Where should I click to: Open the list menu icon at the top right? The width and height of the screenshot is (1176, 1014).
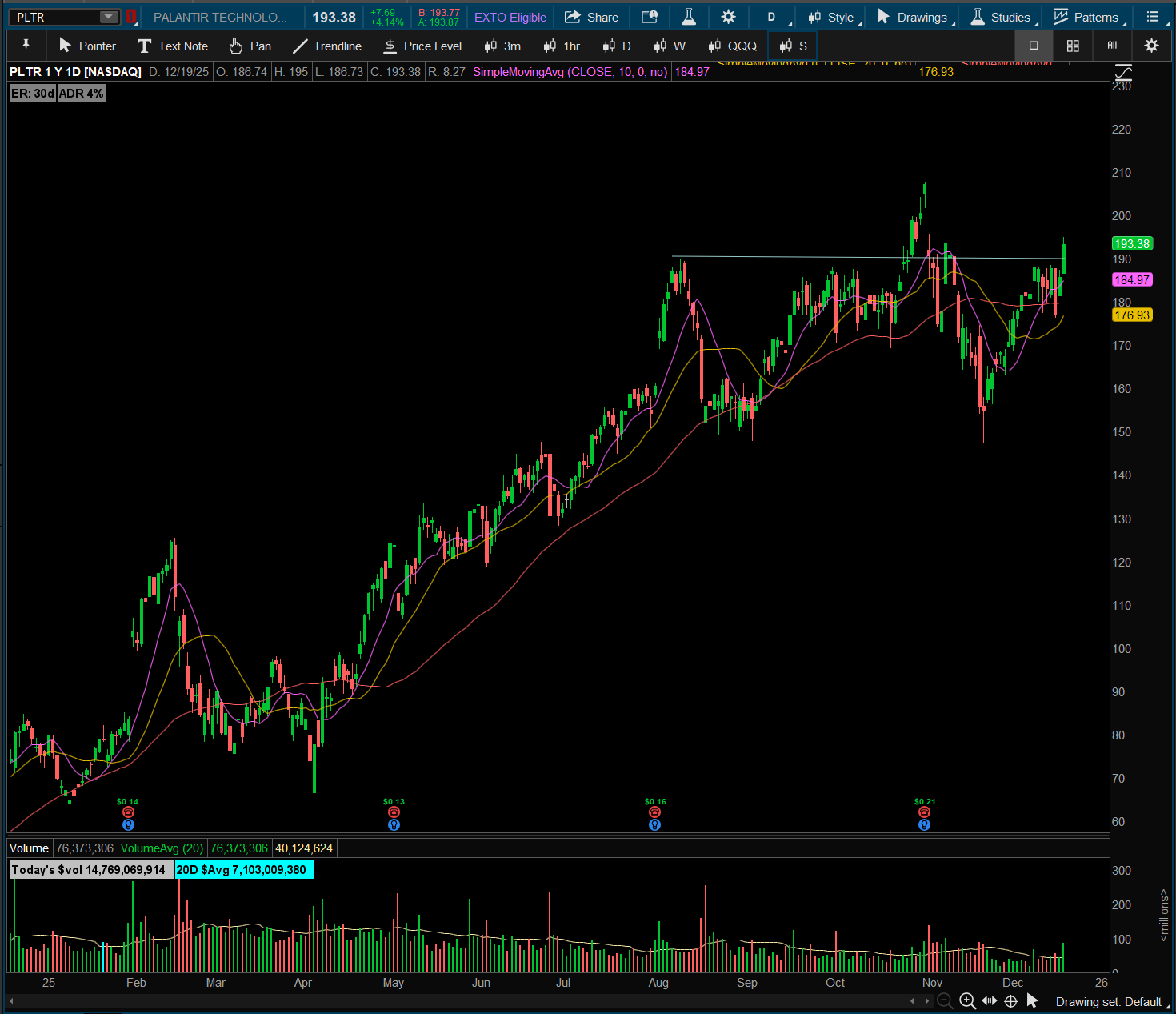pos(1152,17)
